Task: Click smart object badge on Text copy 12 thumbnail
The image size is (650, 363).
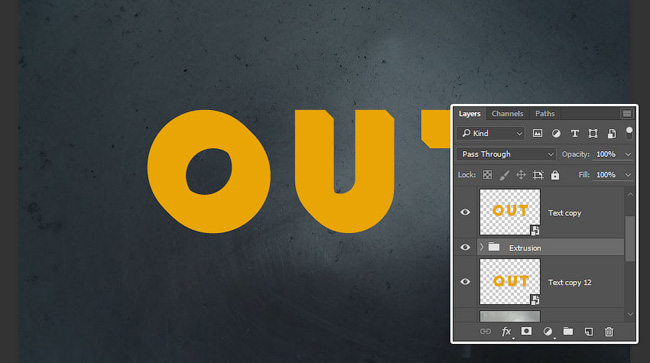Action: 535,300
